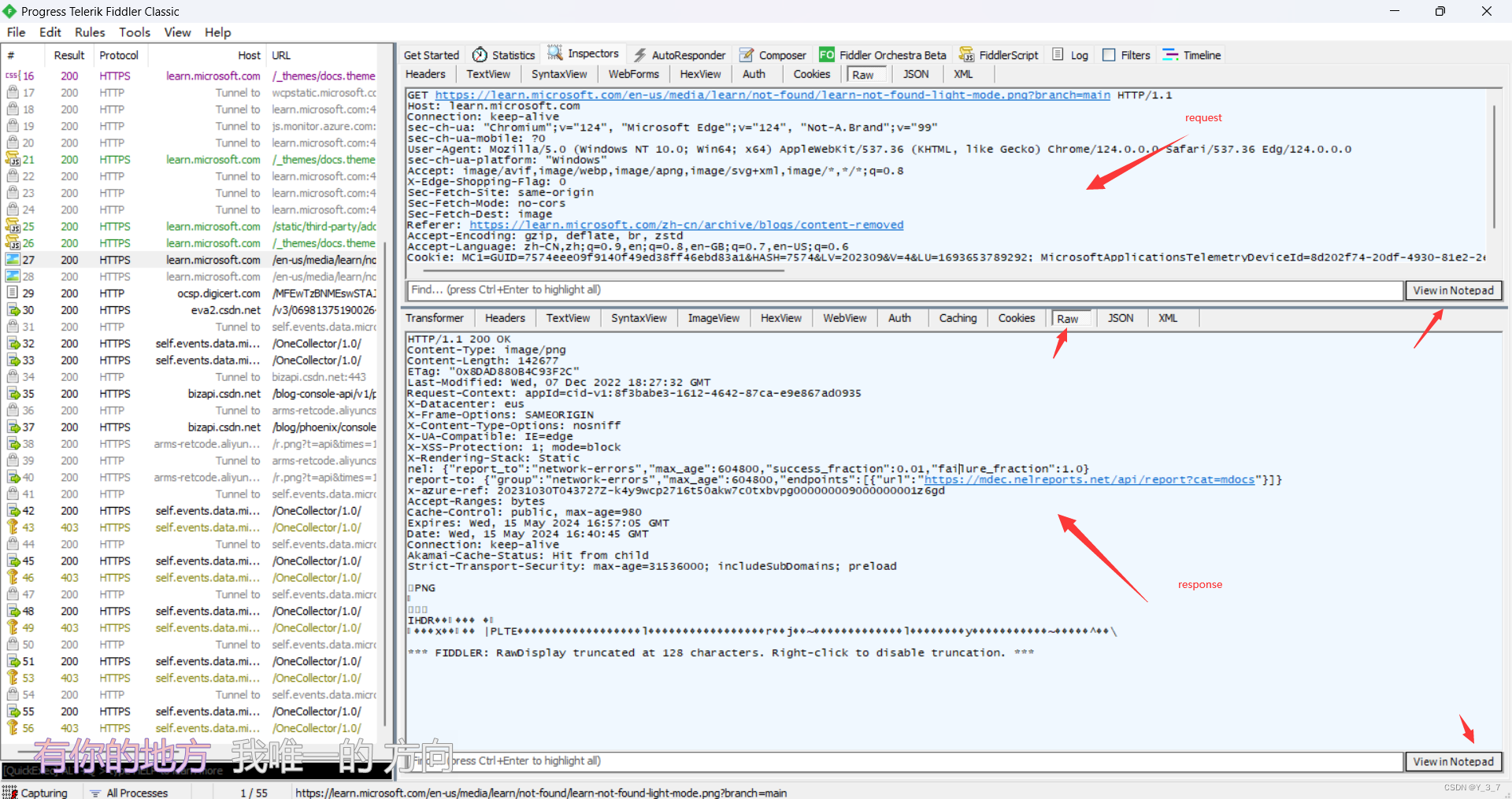
Task: Click the request raw view vertical scrollbar
Action: (x=1494, y=165)
